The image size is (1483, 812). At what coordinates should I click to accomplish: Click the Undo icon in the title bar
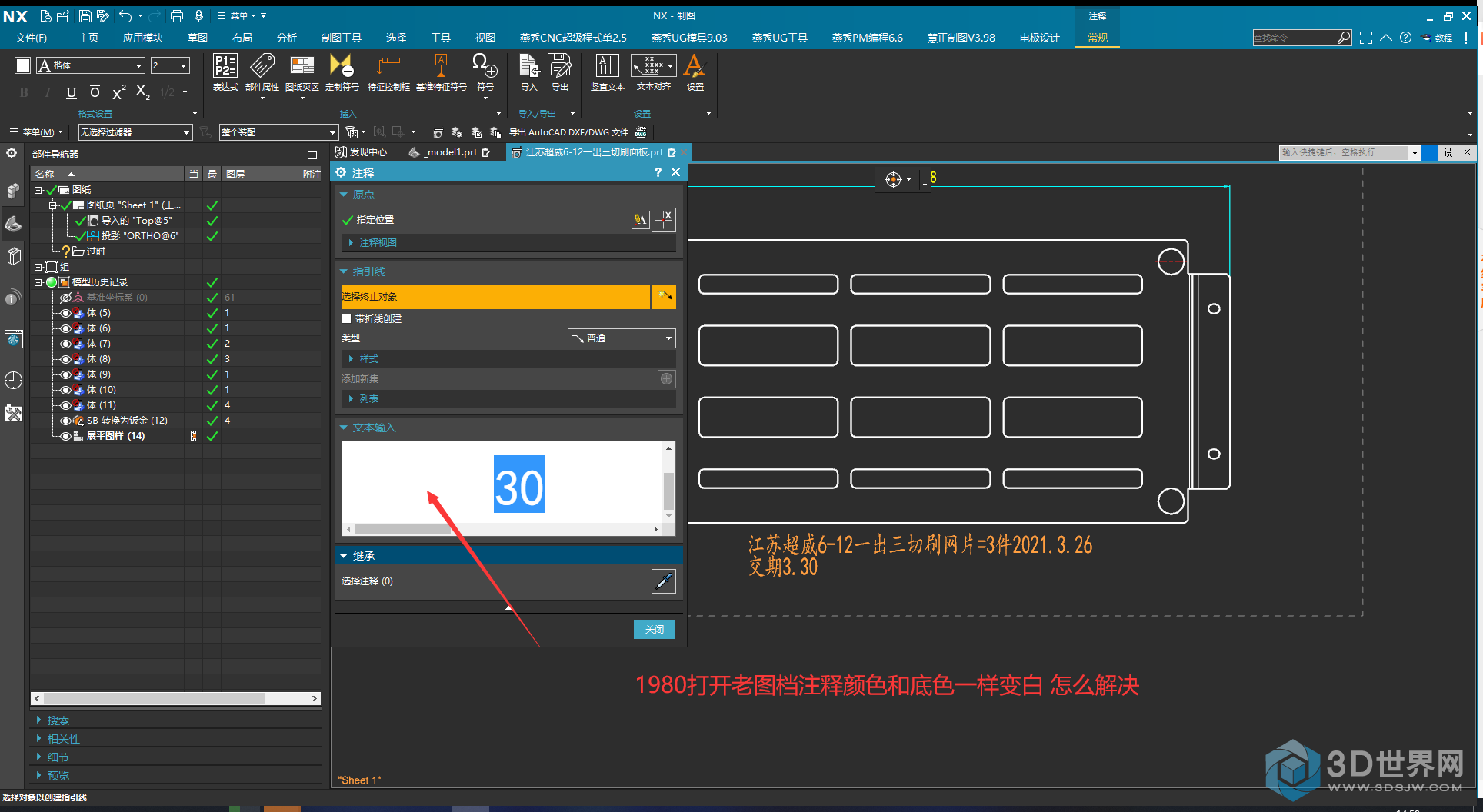click(125, 15)
